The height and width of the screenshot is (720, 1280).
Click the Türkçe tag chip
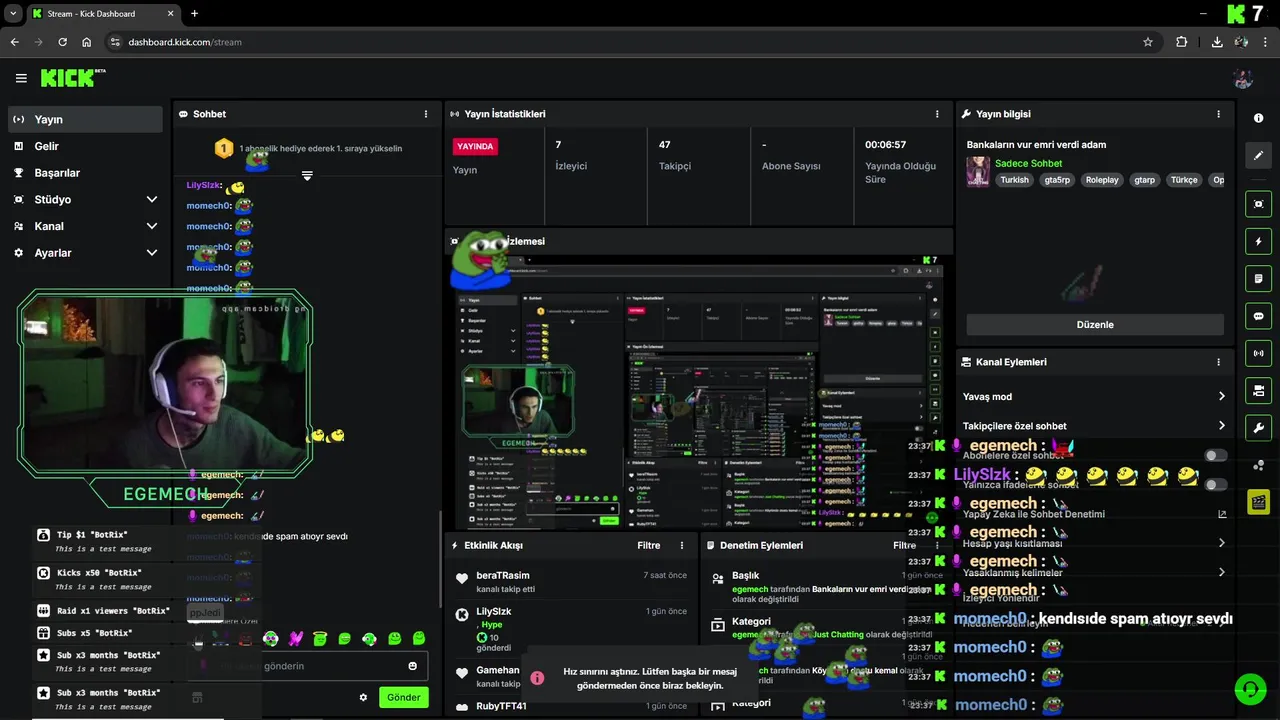pos(1184,180)
